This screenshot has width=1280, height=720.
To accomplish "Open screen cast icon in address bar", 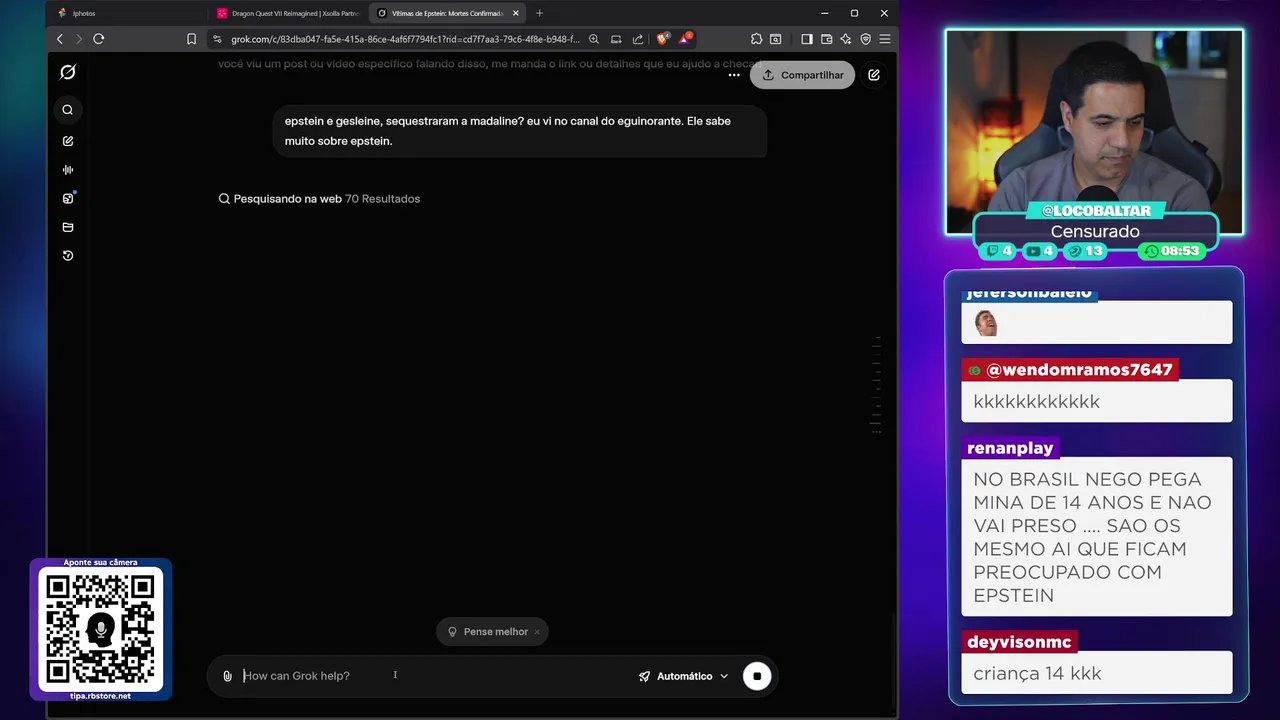I will 616,39.
